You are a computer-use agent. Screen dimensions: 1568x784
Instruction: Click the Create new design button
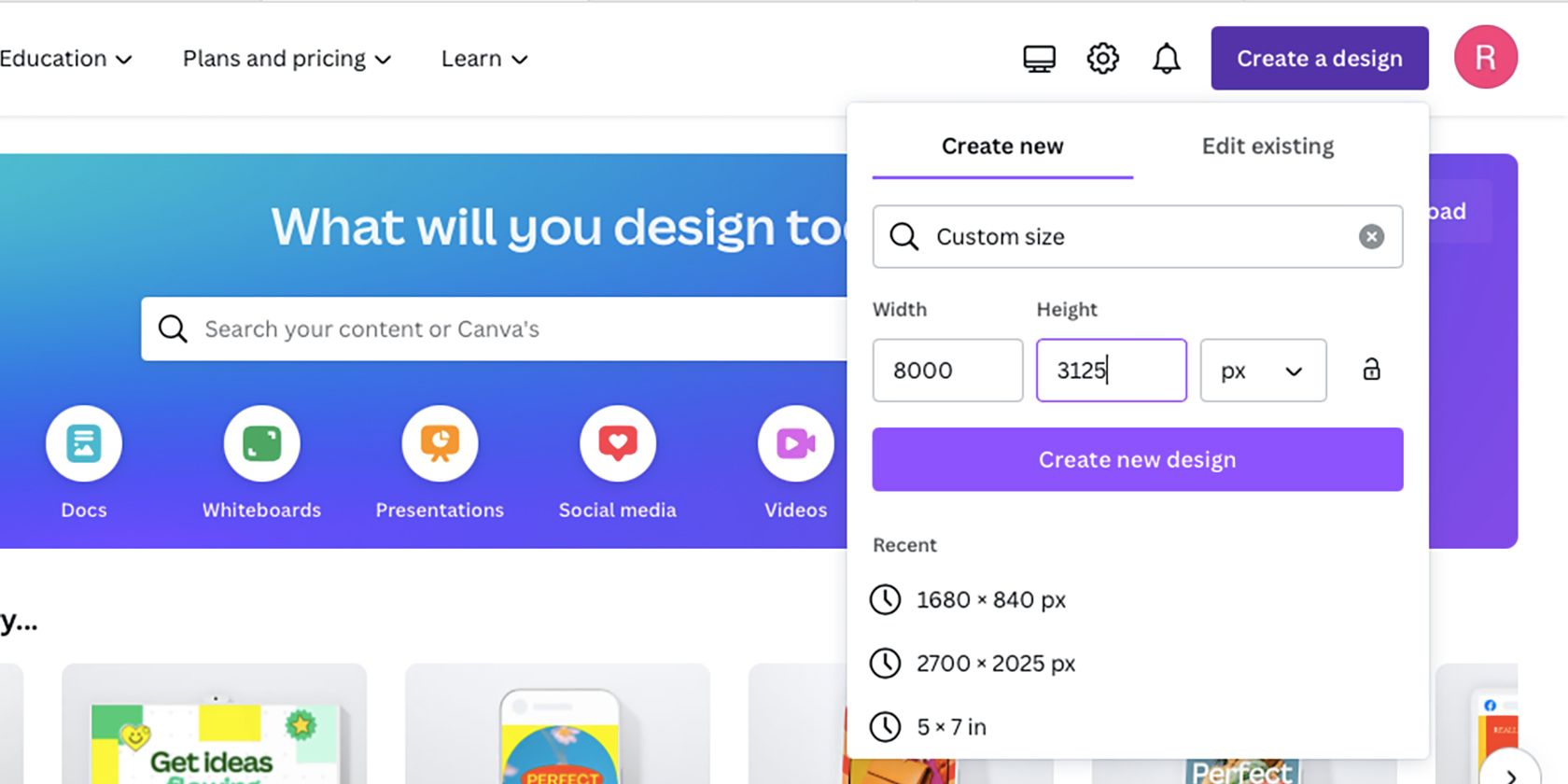[x=1138, y=459]
